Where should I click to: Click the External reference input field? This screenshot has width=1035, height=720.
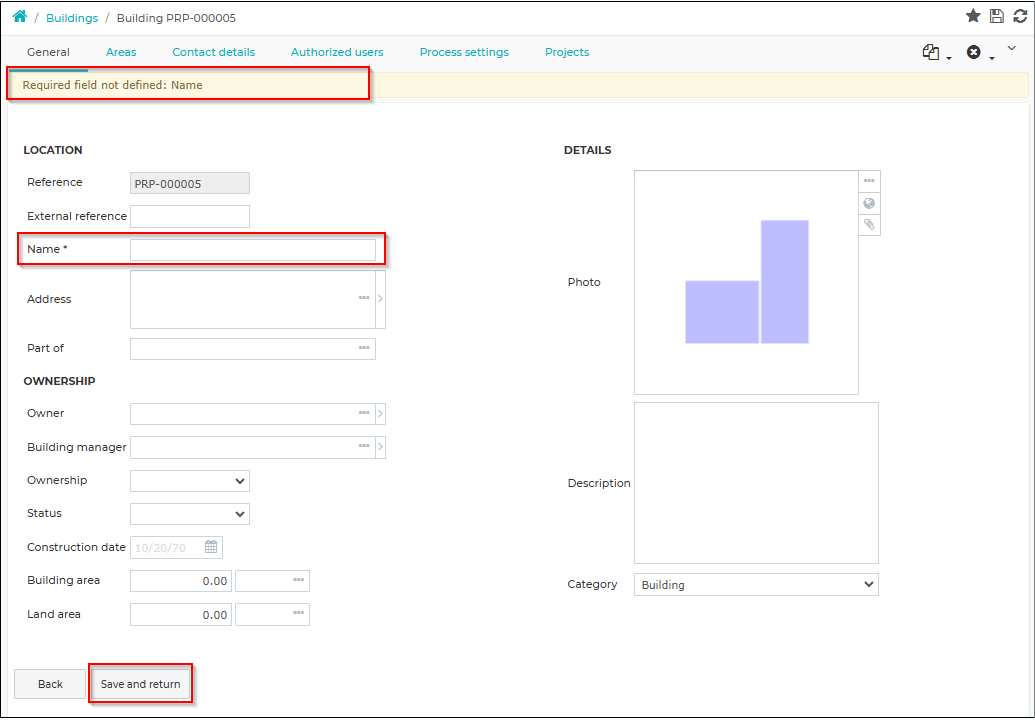click(190, 216)
